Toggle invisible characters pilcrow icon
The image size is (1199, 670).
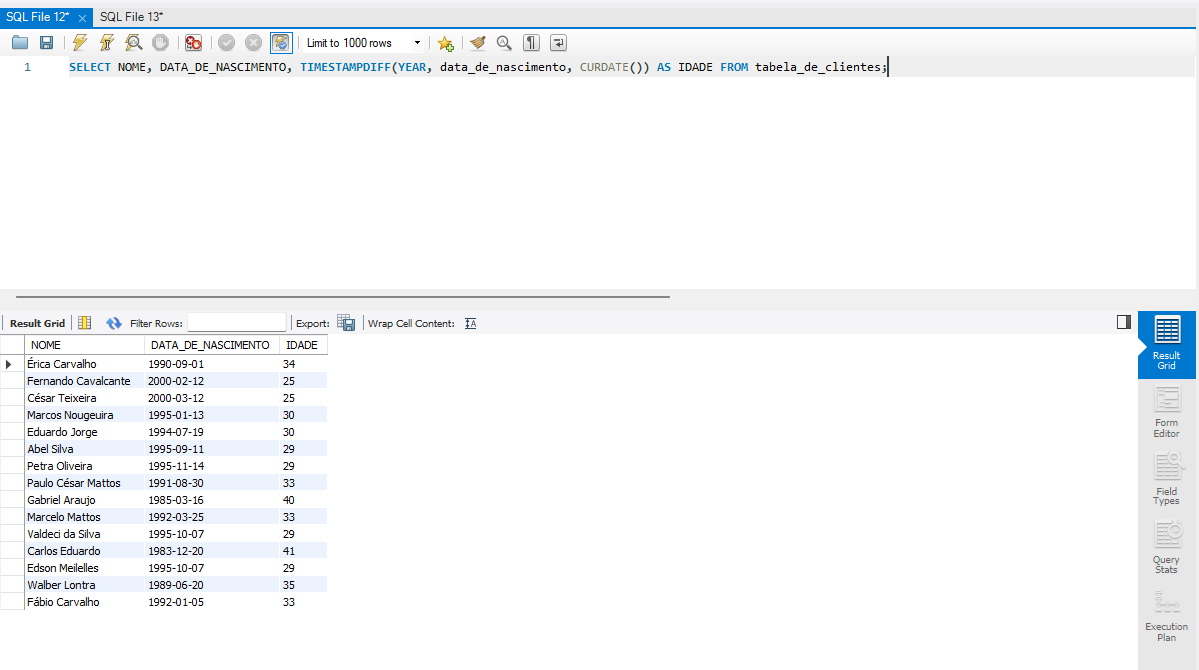(x=531, y=43)
